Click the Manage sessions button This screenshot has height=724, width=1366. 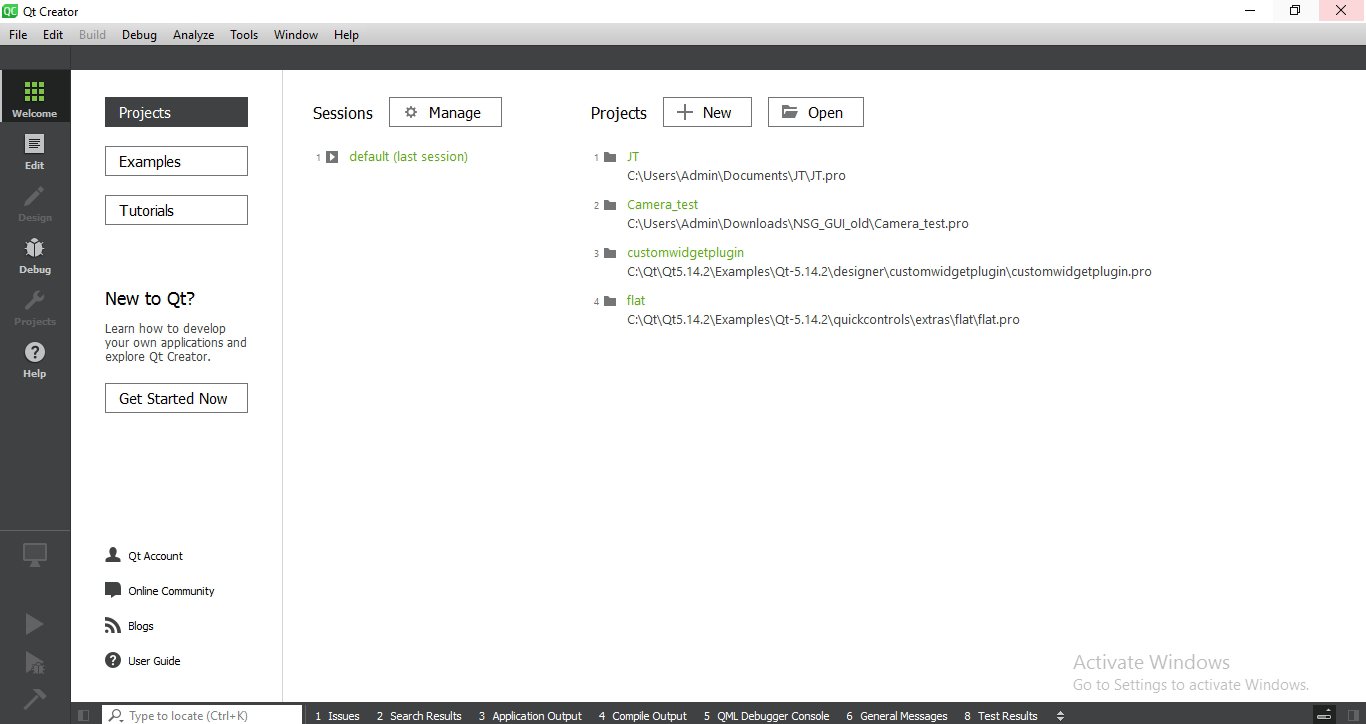pyautogui.click(x=445, y=113)
